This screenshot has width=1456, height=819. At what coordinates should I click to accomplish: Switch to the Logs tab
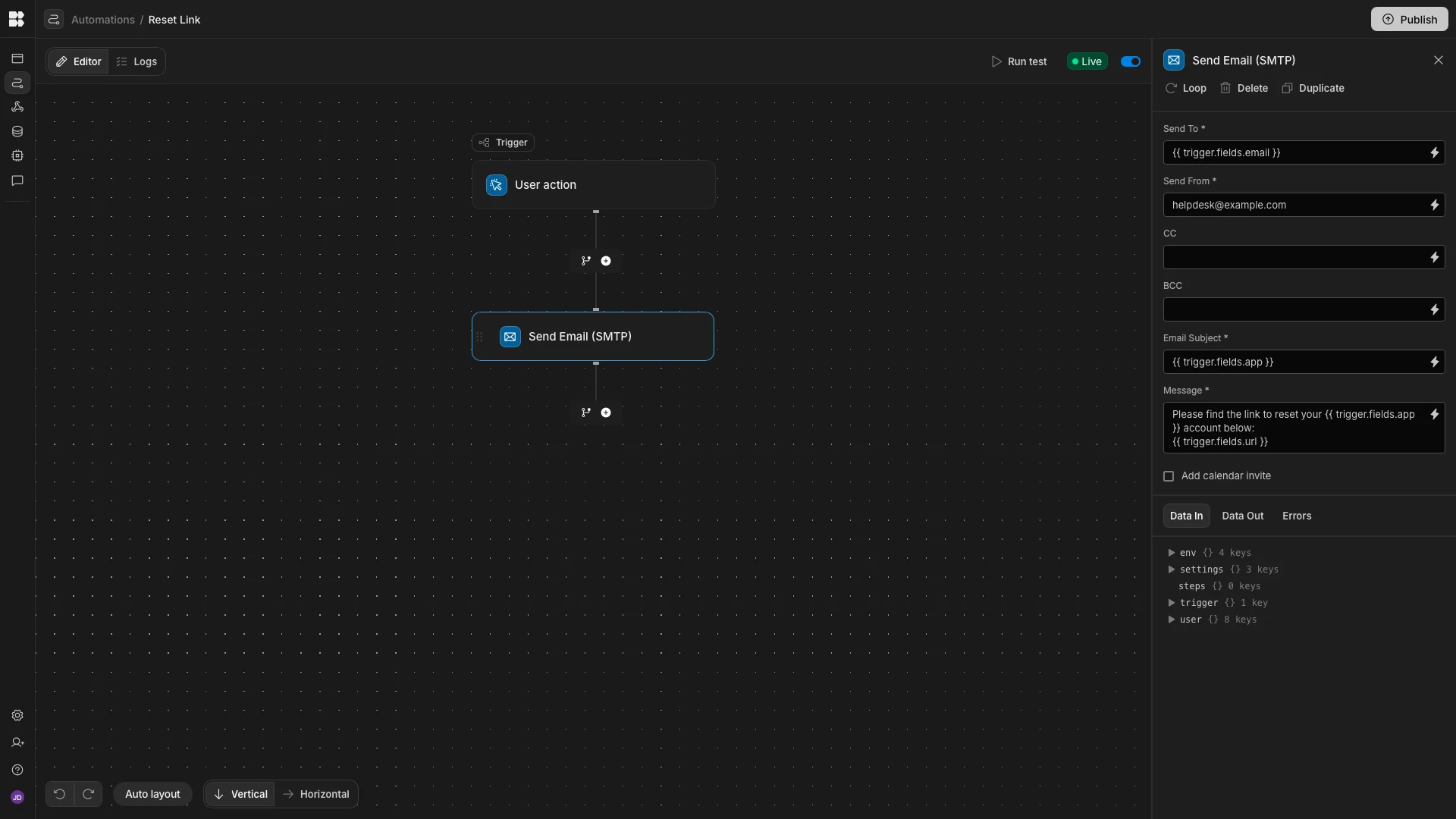[136, 61]
